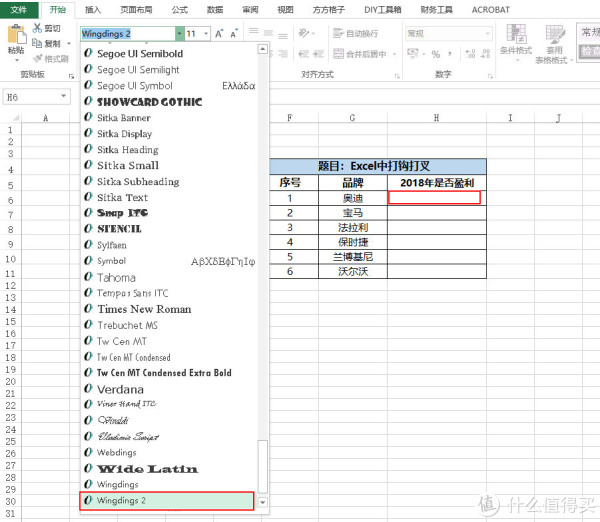Image resolution: width=600 pixels, height=522 pixels.
Task: Click the increase decimal icon
Action: coord(470,54)
